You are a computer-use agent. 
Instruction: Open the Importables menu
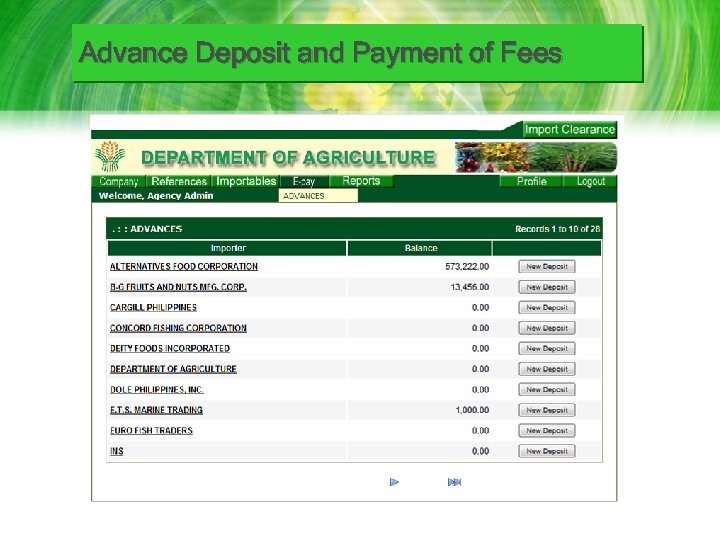[x=246, y=181]
